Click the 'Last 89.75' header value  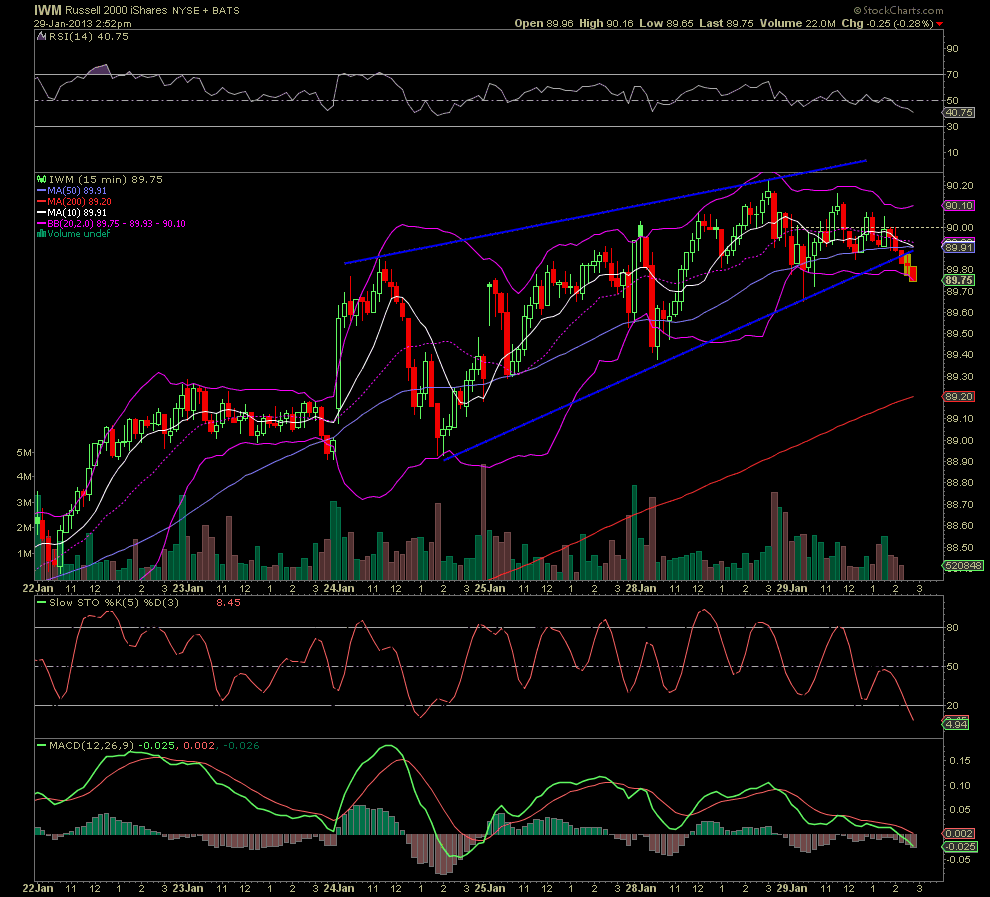[726, 23]
